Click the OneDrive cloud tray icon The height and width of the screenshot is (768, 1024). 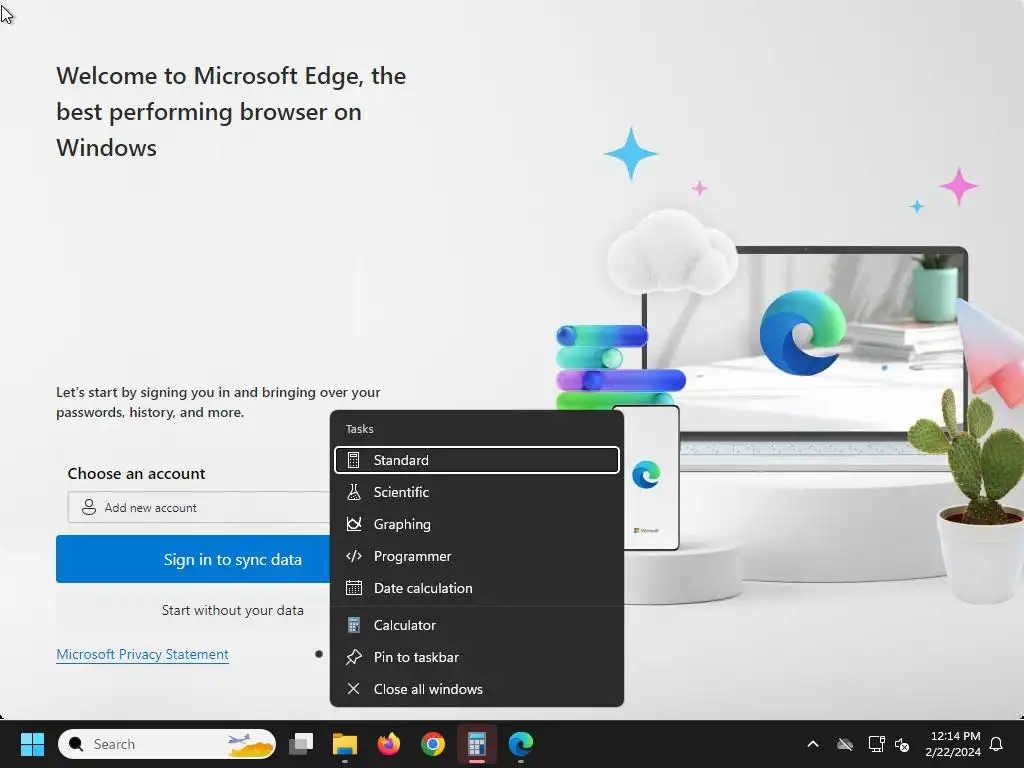pos(845,744)
